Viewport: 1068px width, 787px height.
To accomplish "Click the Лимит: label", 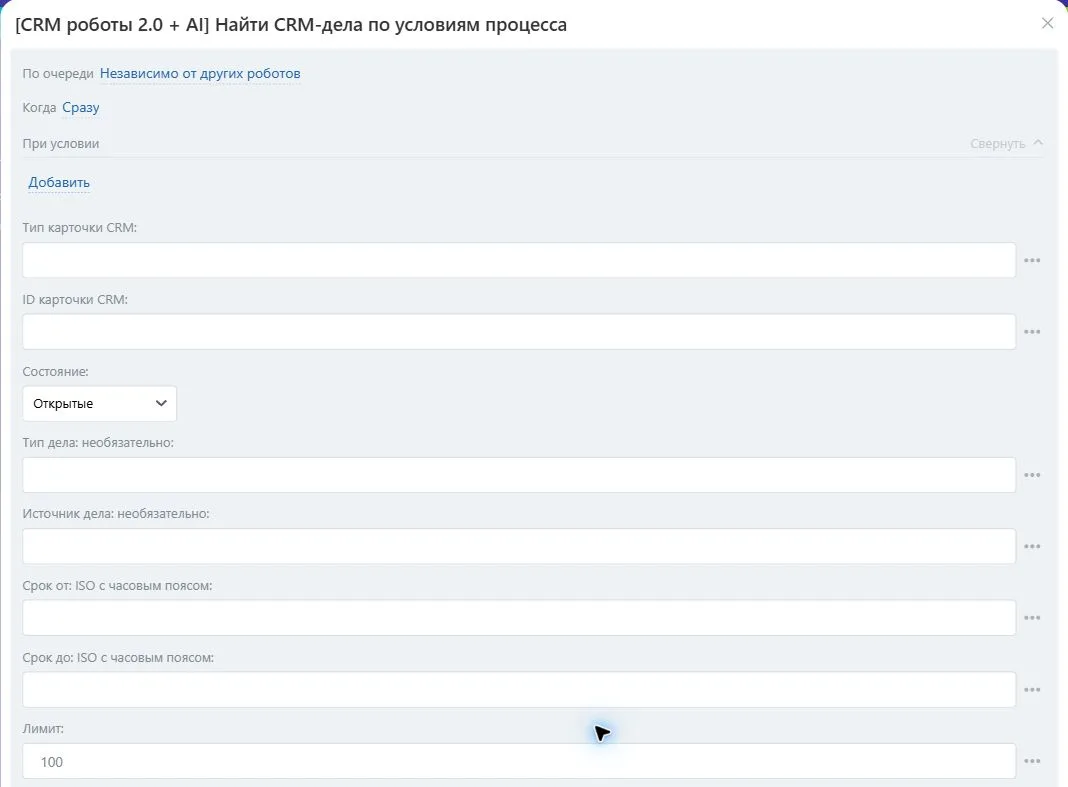I will [x=43, y=728].
